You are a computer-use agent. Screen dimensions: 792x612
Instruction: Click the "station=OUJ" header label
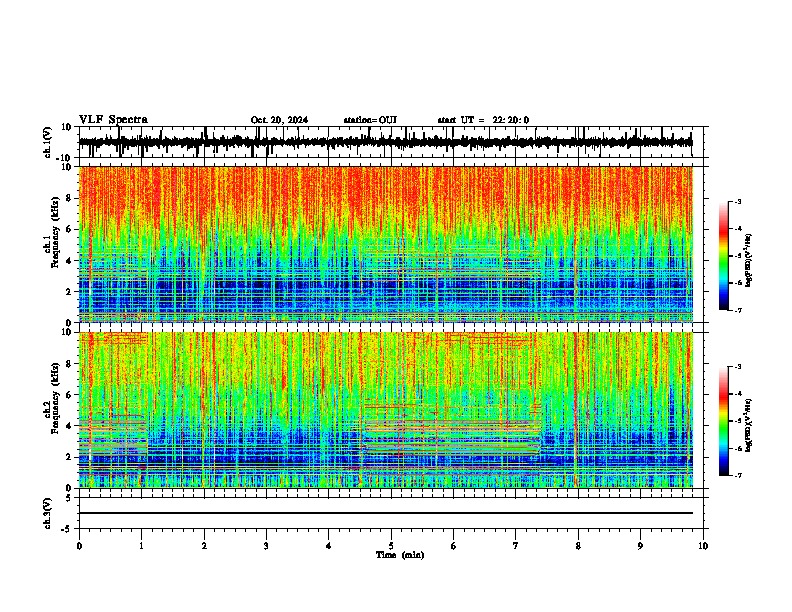coord(370,120)
